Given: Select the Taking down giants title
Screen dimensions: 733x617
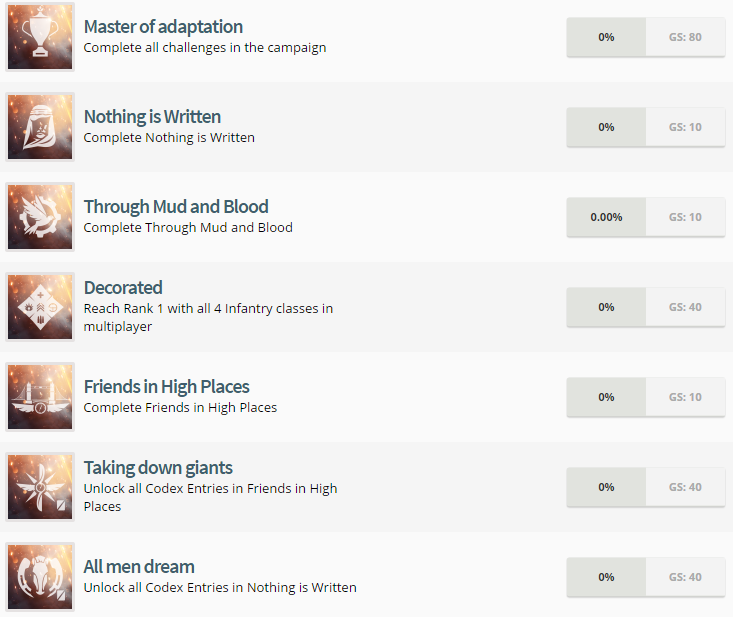Looking at the screenshot, I should (158, 467).
